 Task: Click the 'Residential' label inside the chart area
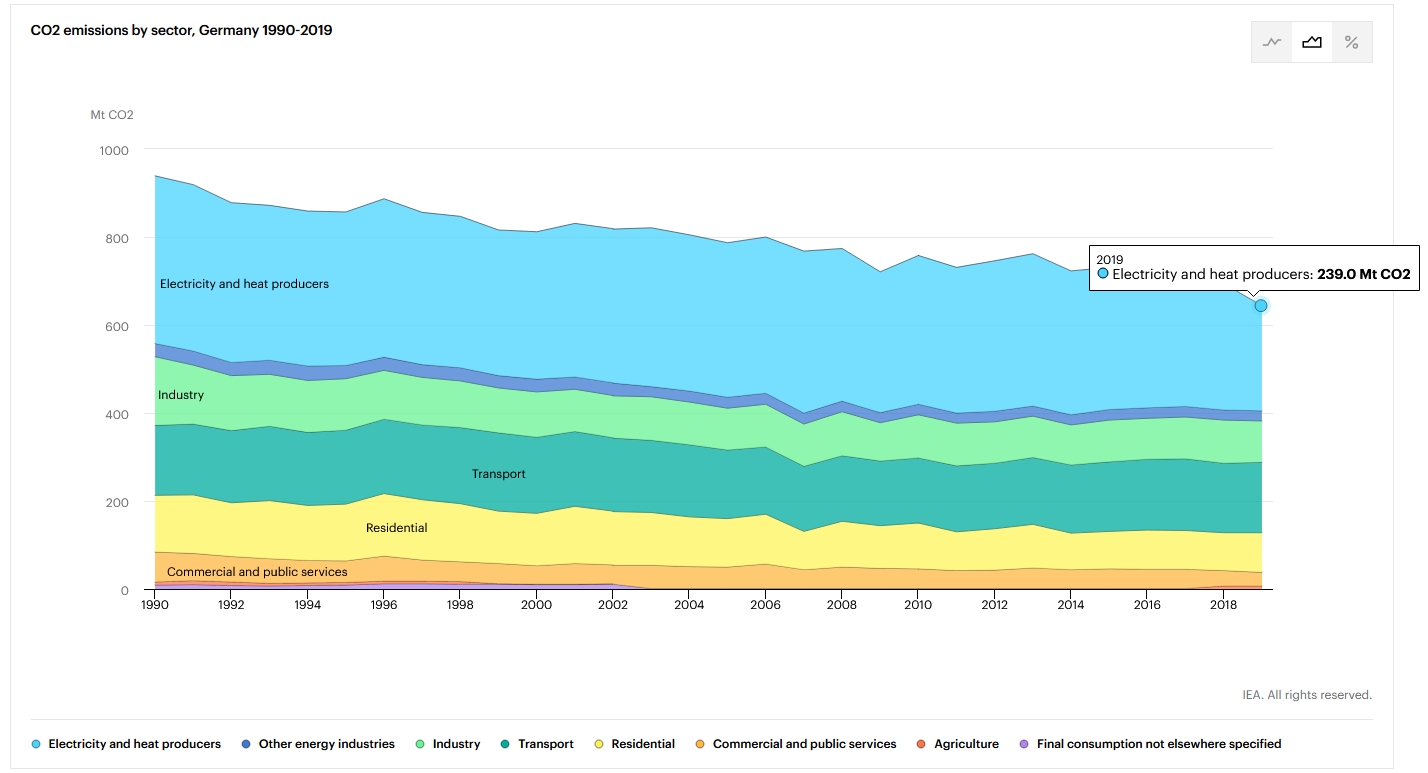click(x=397, y=528)
